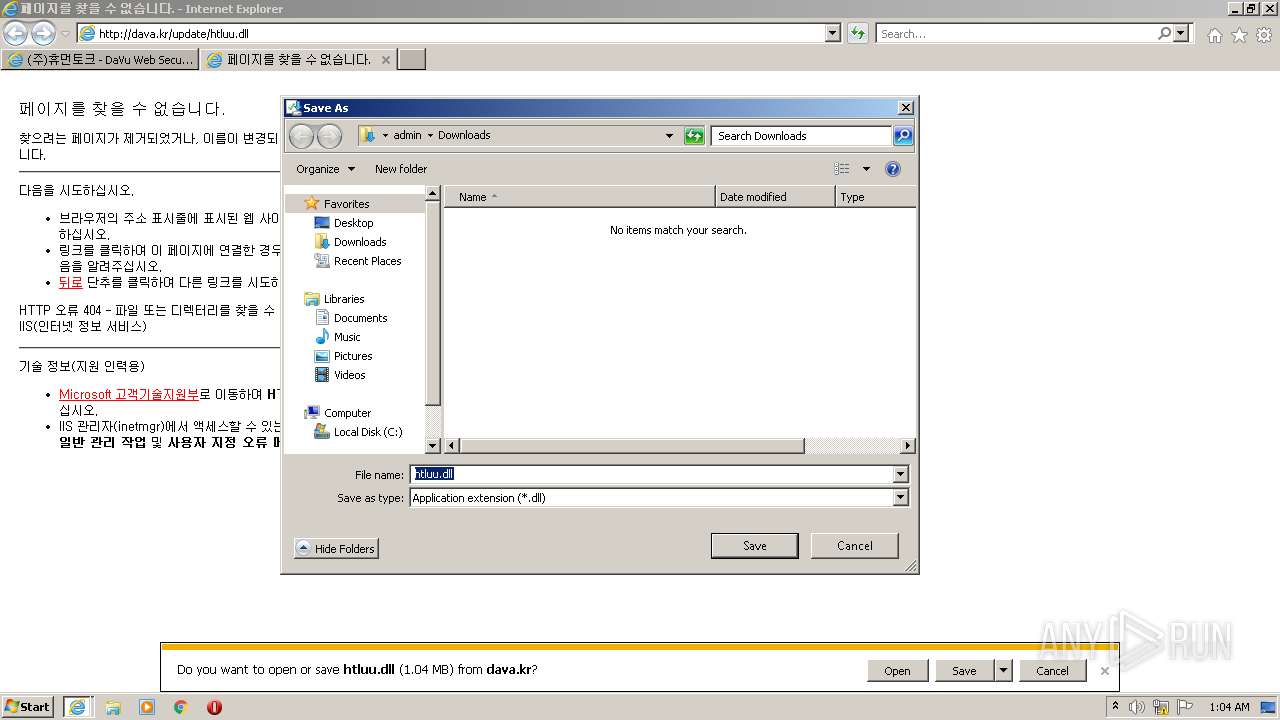1280x720 pixels.
Task: Click the refresh icon beside the address bar
Action: pos(857,33)
